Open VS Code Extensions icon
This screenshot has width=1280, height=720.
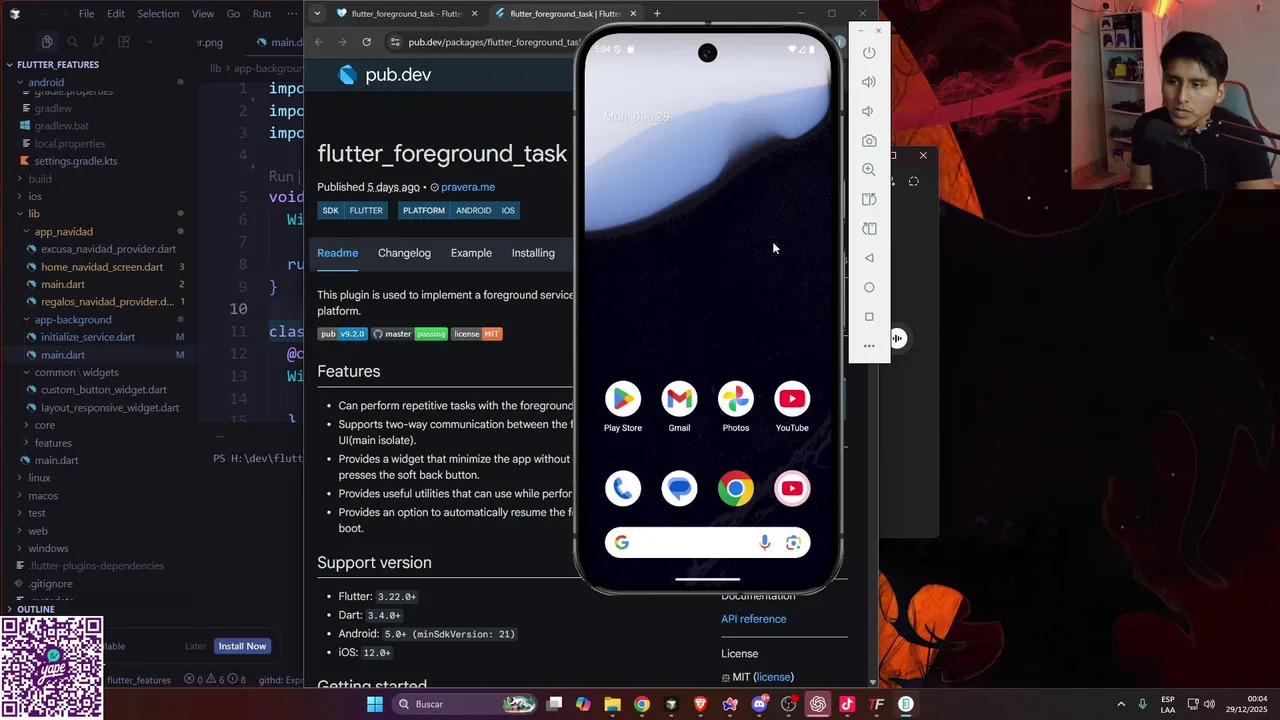pyautogui.click(x=124, y=42)
